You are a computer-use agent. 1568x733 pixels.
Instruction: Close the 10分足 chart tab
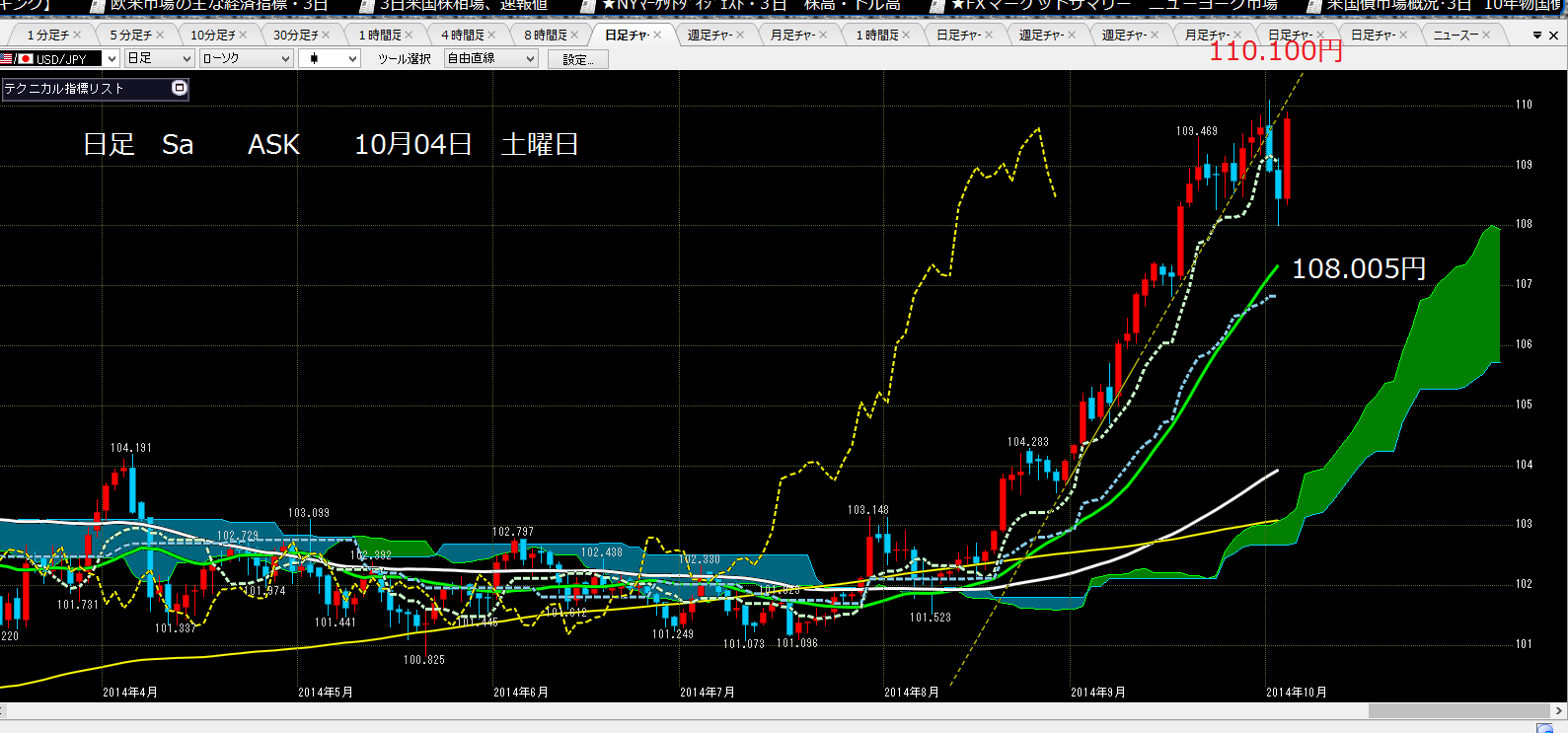point(243,36)
